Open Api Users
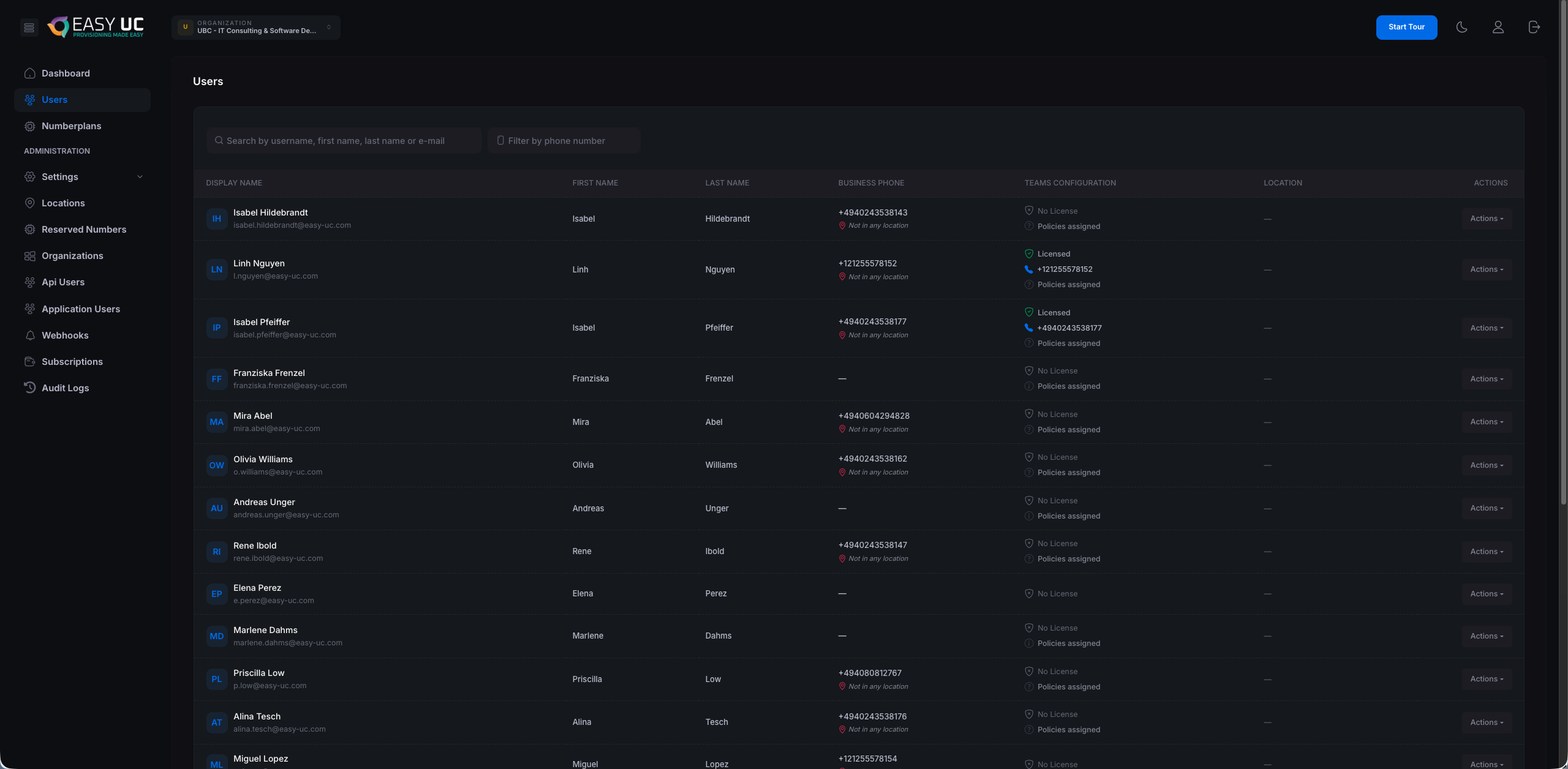This screenshot has height=769, width=1568. (x=82, y=282)
